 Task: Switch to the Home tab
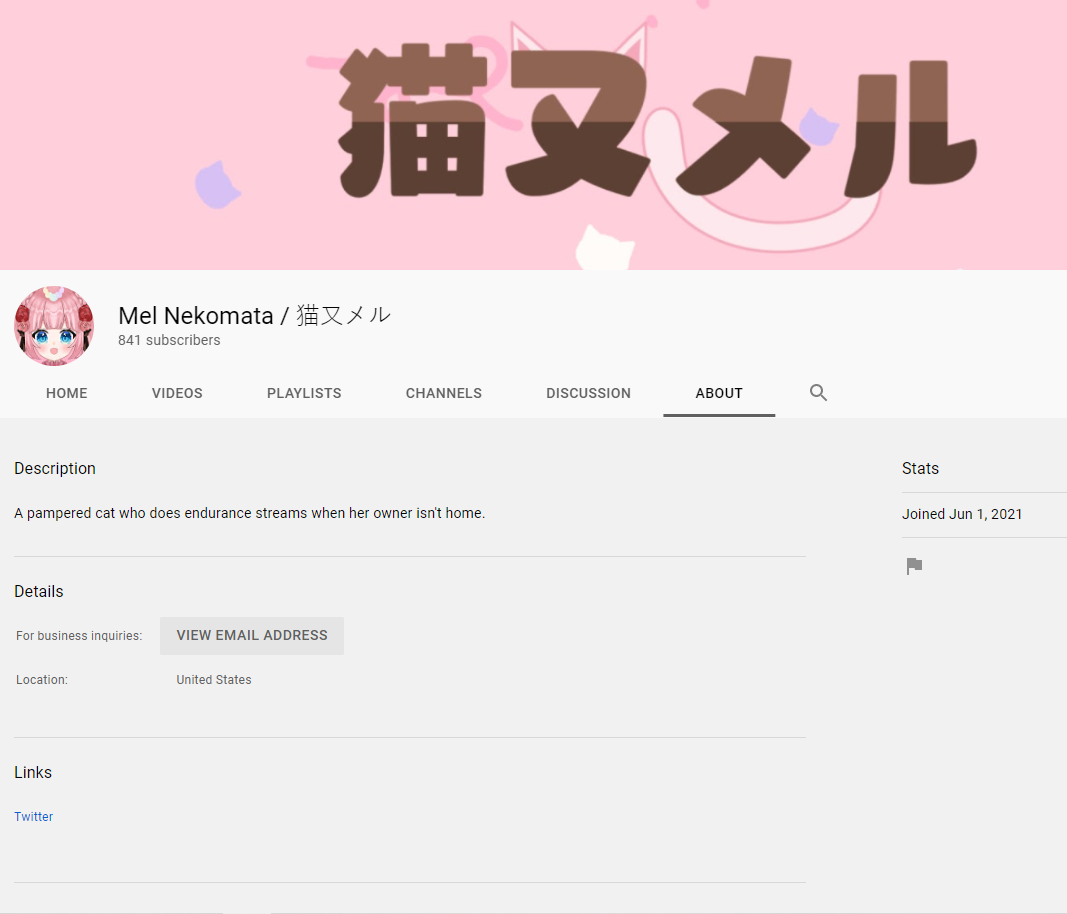pos(67,393)
